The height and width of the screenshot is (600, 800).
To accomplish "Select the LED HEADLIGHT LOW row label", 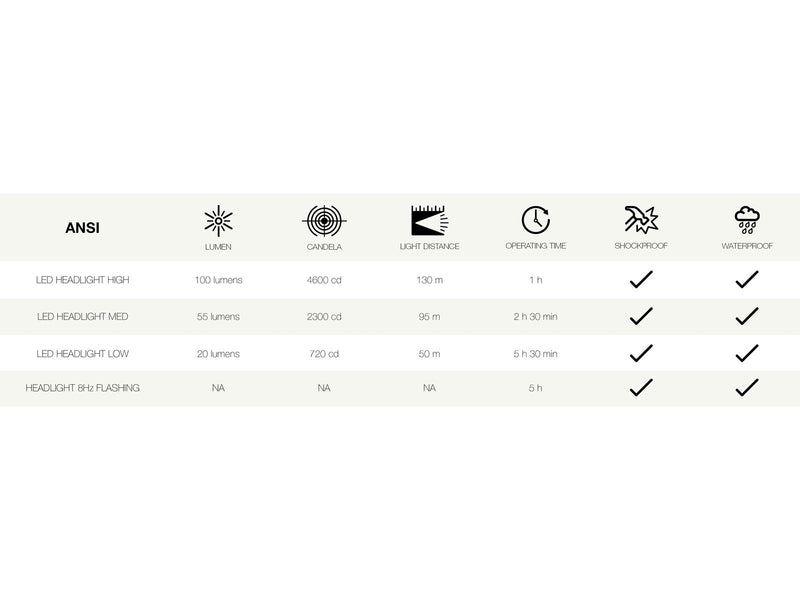I will (x=83, y=354).
